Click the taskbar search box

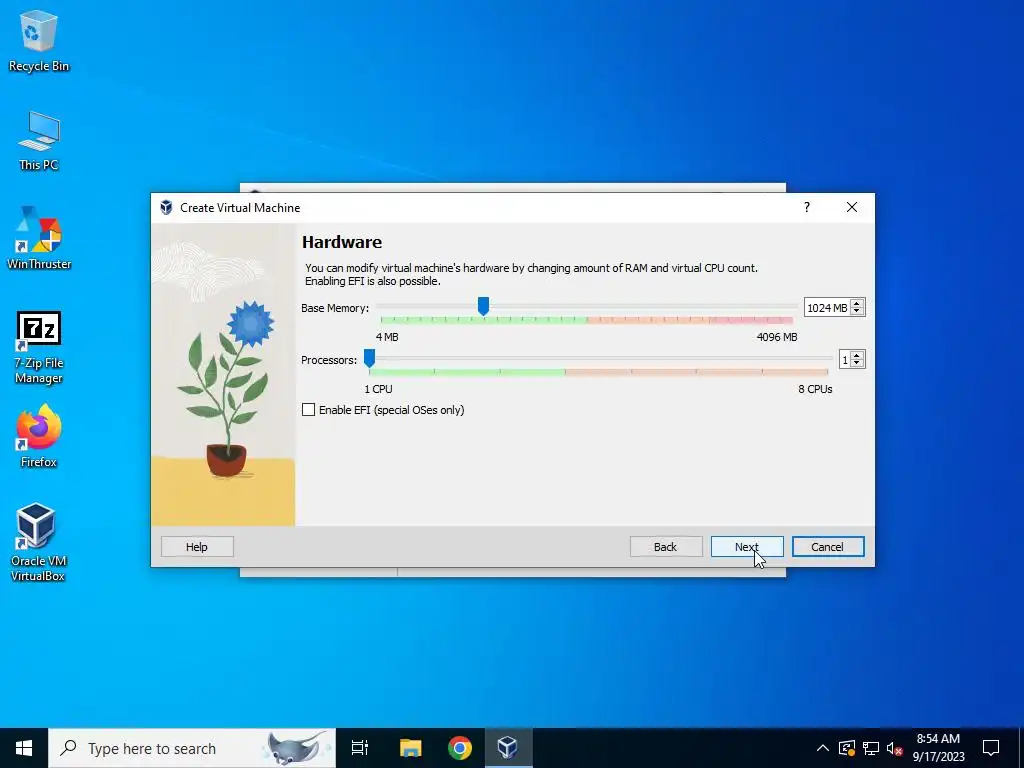(x=192, y=748)
